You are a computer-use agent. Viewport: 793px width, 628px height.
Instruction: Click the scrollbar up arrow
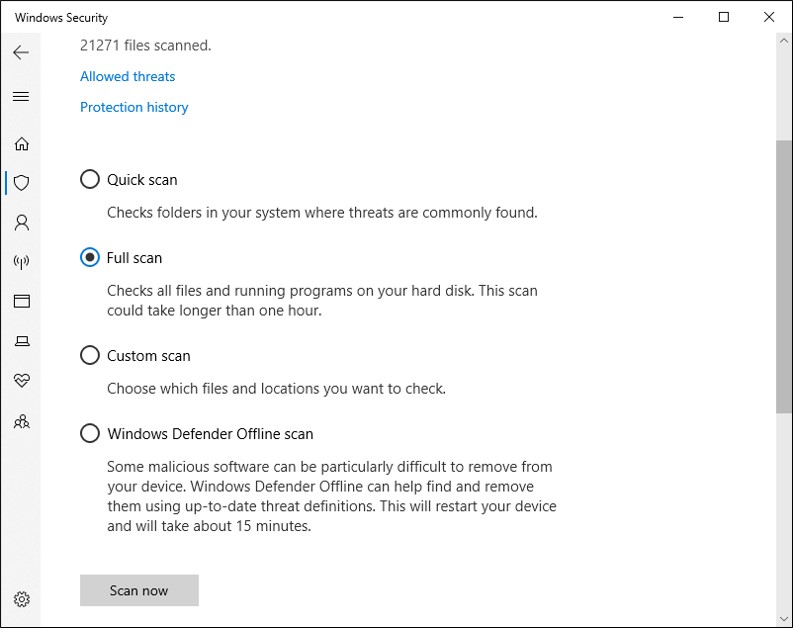pos(784,40)
